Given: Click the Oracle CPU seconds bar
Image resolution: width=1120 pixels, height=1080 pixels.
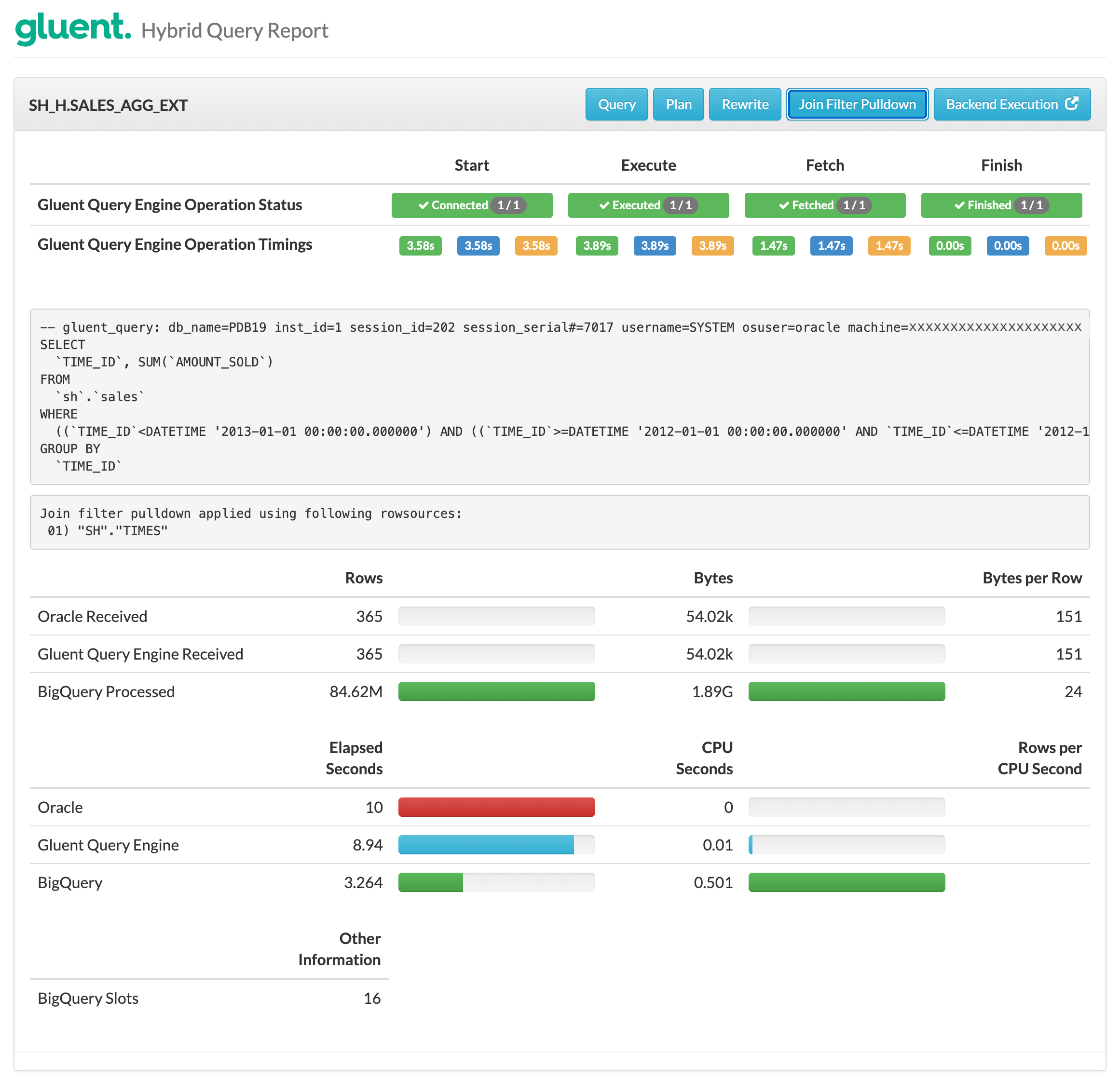Looking at the screenshot, I should coord(847,807).
